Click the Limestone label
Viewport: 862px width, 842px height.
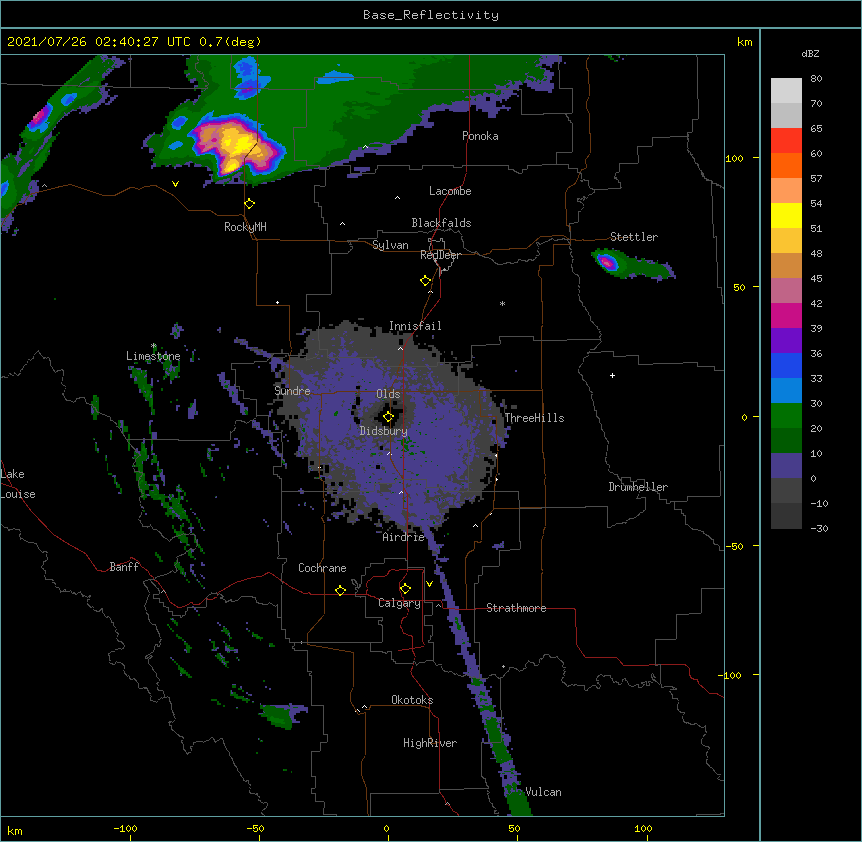click(153, 356)
